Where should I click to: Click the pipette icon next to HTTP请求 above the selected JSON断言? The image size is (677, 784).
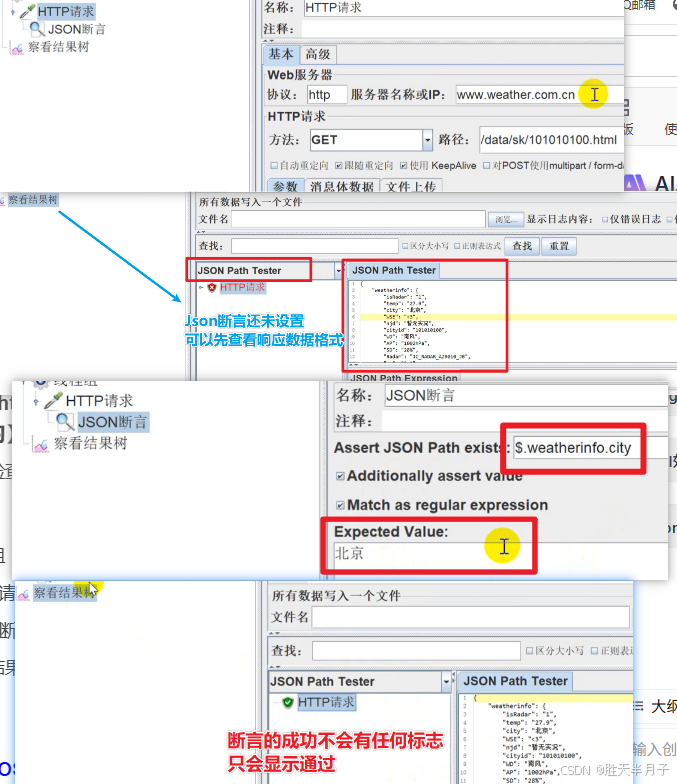pyautogui.click(x=52, y=401)
